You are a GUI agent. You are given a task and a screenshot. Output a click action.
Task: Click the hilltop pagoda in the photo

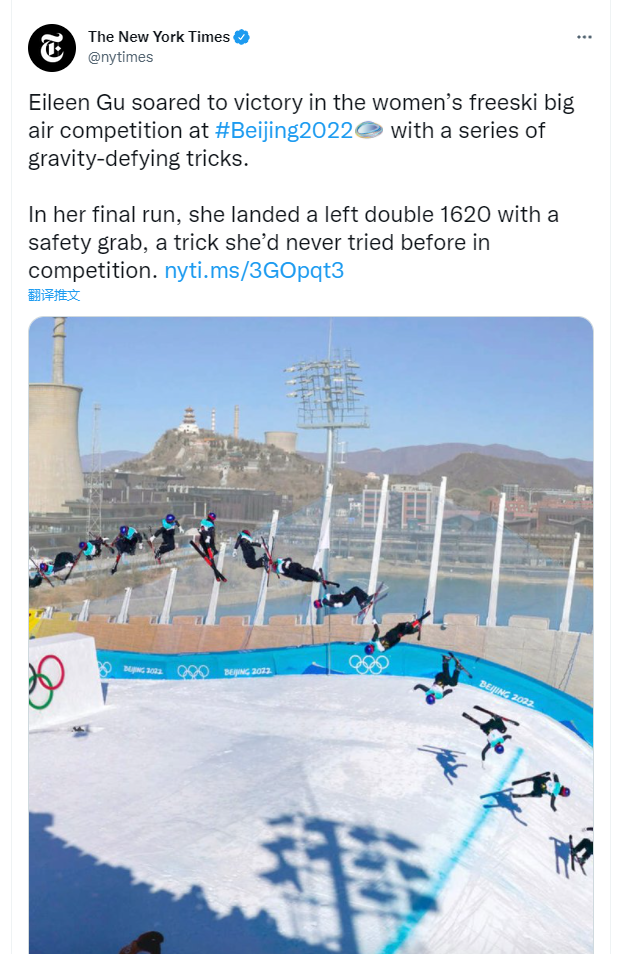188,420
